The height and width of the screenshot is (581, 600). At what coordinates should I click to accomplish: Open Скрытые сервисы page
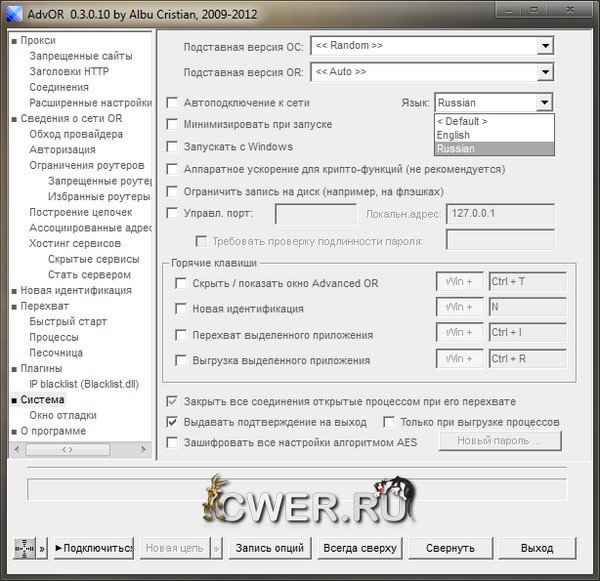click(x=93, y=259)
